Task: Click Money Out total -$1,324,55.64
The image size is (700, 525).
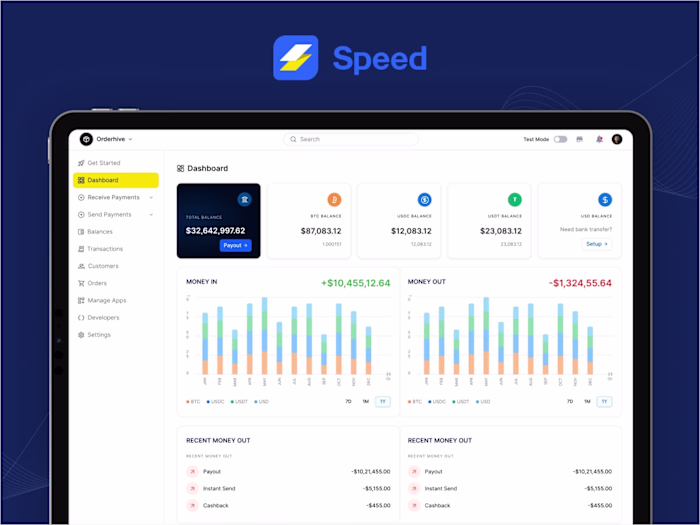Action: tap(580, 283)
